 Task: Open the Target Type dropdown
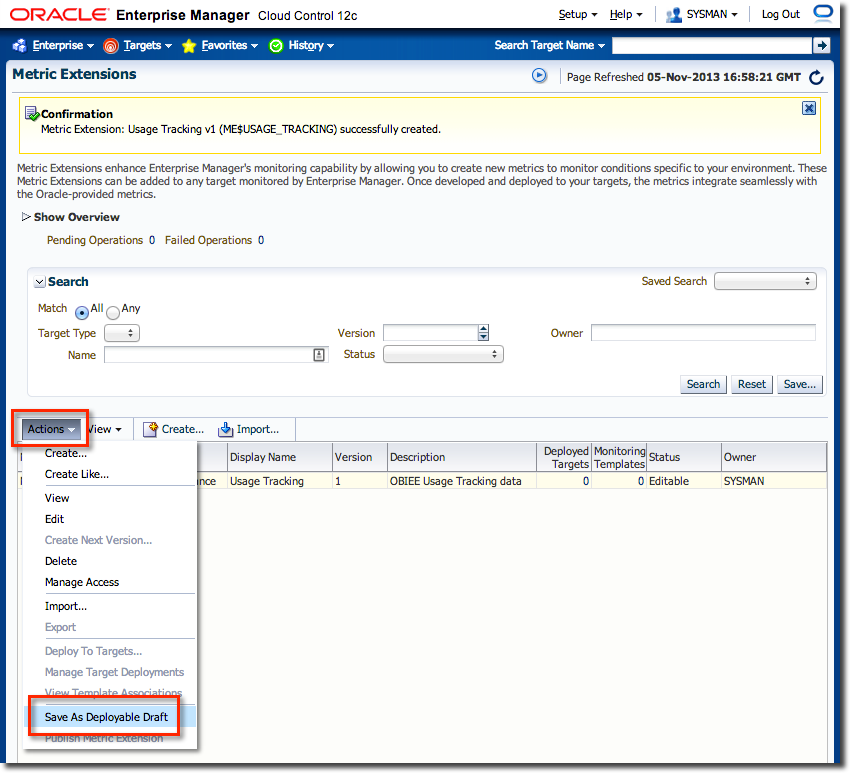pyautogui.click(x=121, y=333)
